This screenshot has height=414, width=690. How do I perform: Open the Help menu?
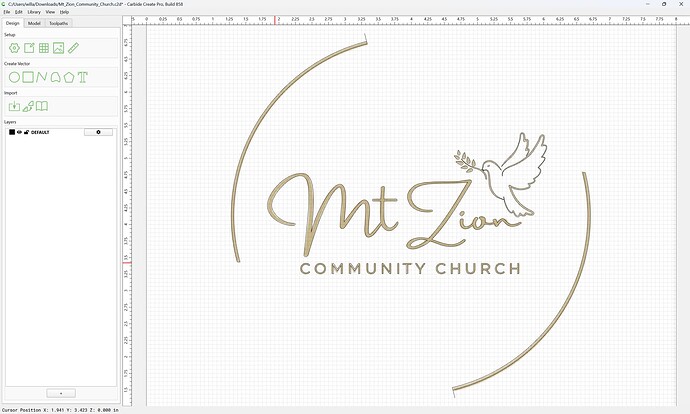[x=64, y=12]
